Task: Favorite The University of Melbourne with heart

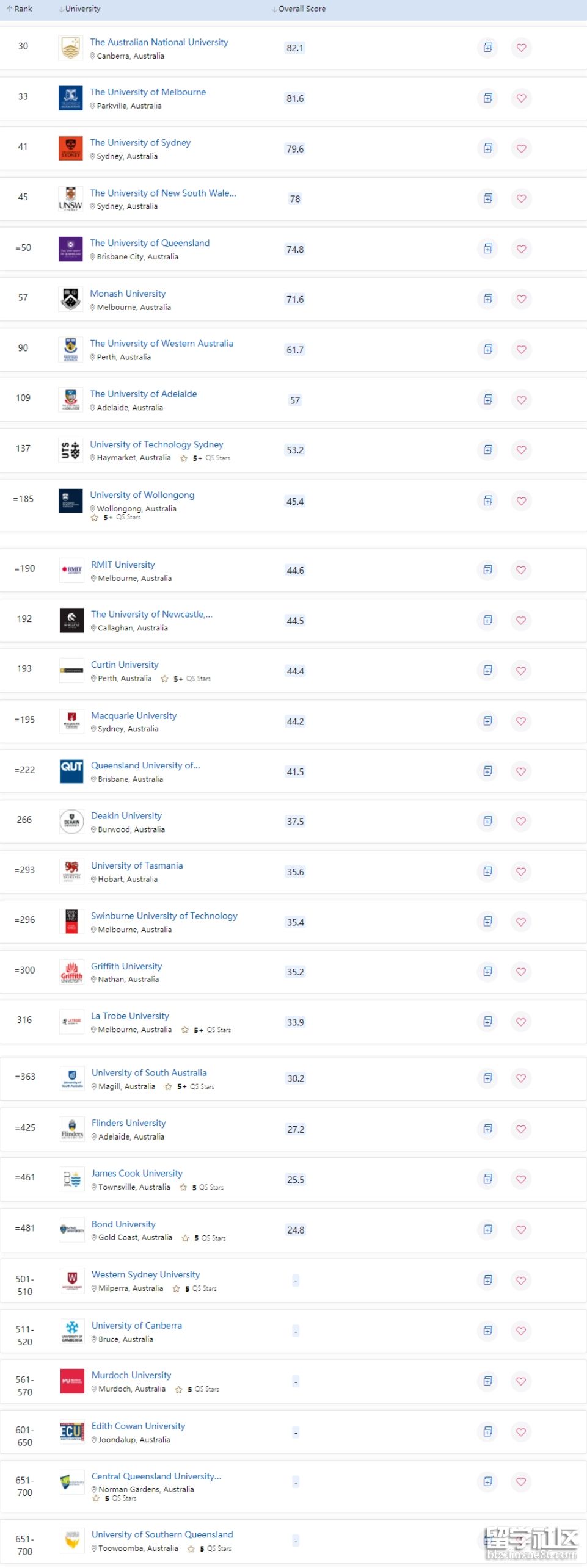Action: click(521, 98)
